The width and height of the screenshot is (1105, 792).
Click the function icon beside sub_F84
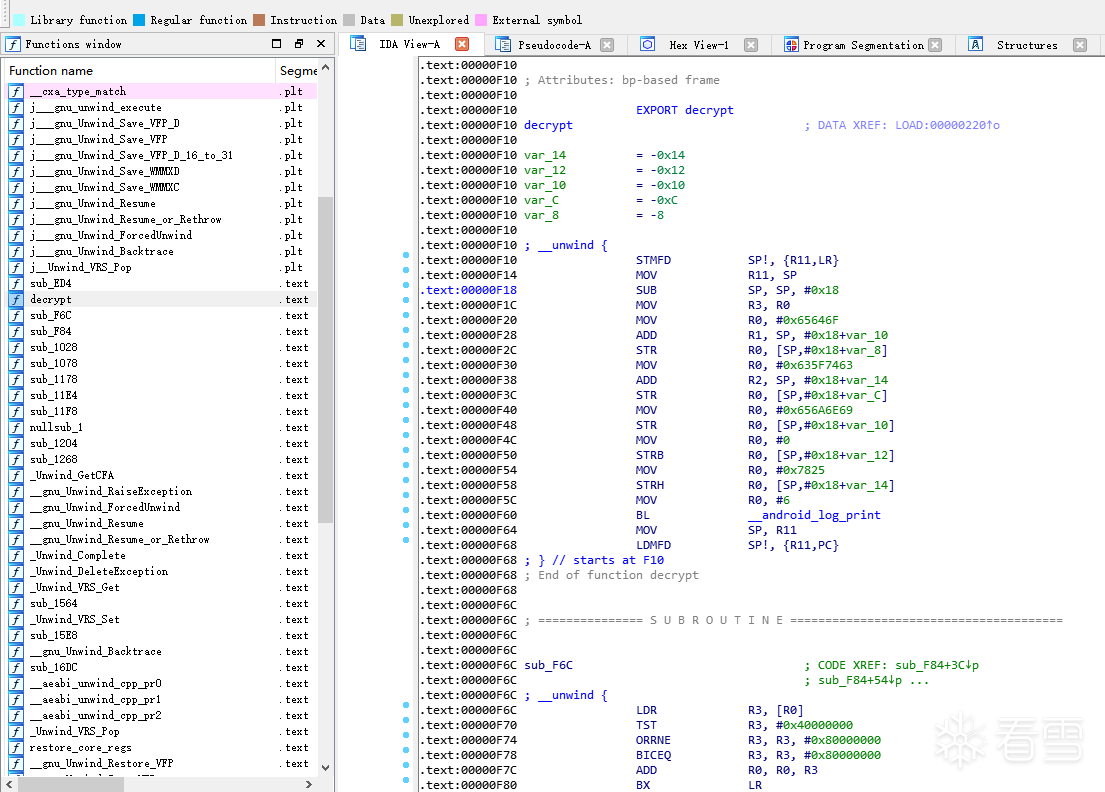(16, 331)
